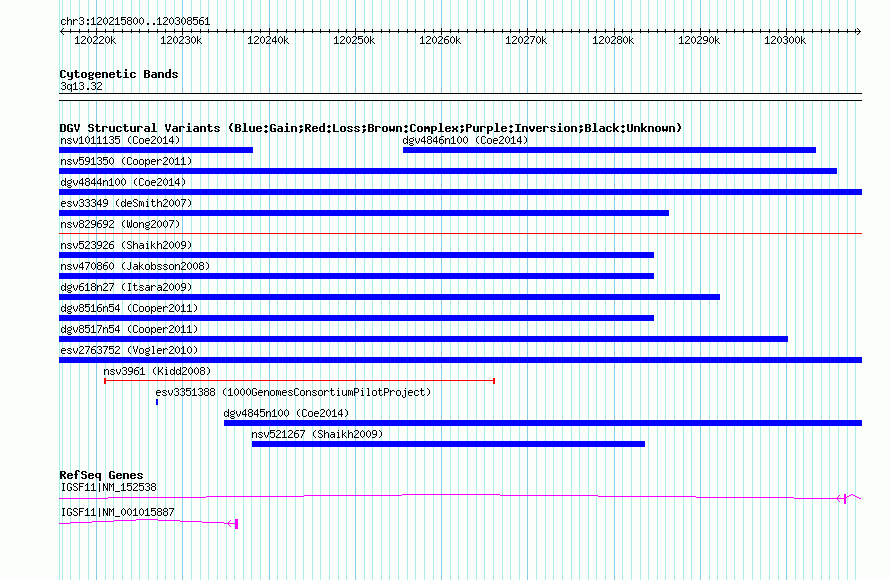Open the esv3351388 (1000GenomesConsortiumPilotProject) label
The image size is (890, 580).
pyautogui.click(x=293, y=392)
